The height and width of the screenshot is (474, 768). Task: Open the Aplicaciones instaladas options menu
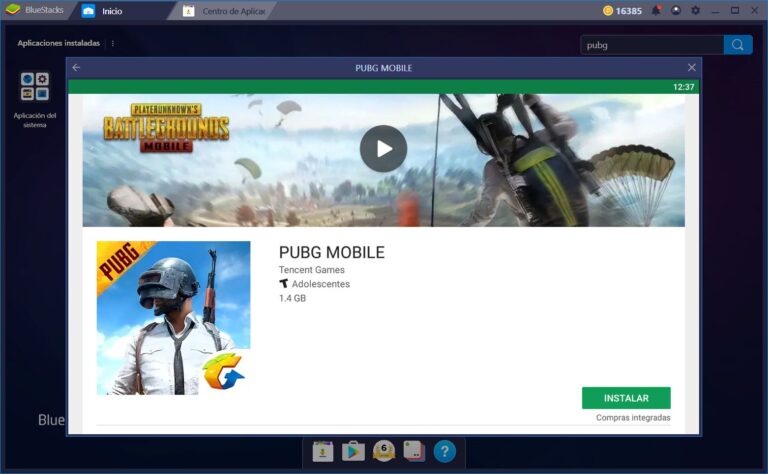coord(113,44)
